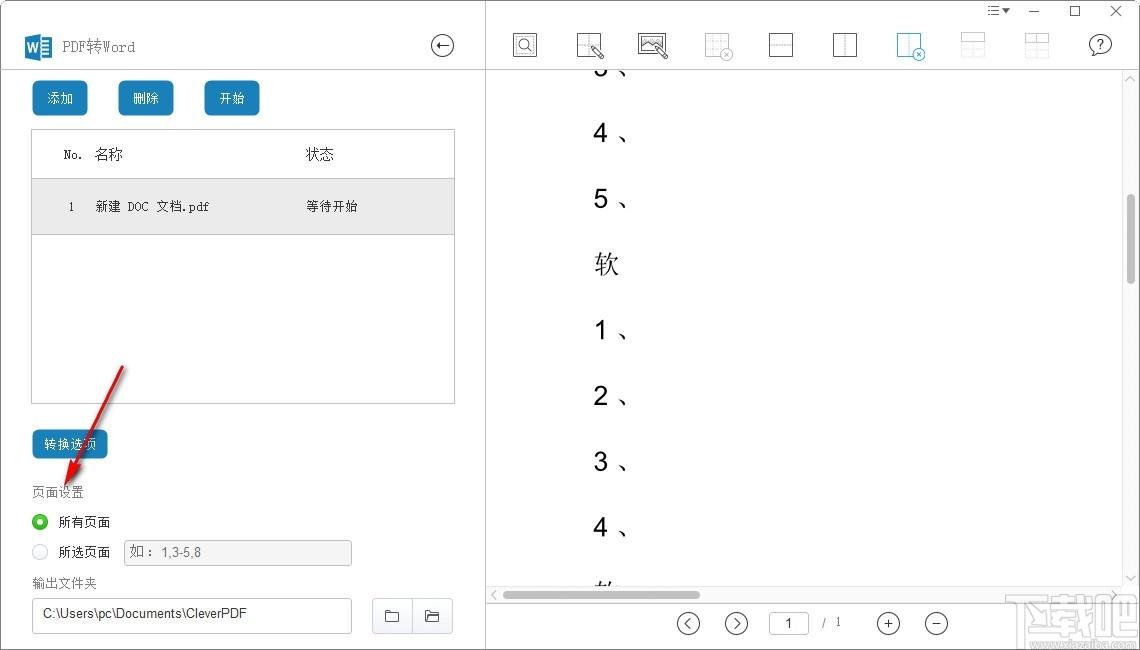Go to next page arrow
1140x650 pixels.
tap(736, 623)
